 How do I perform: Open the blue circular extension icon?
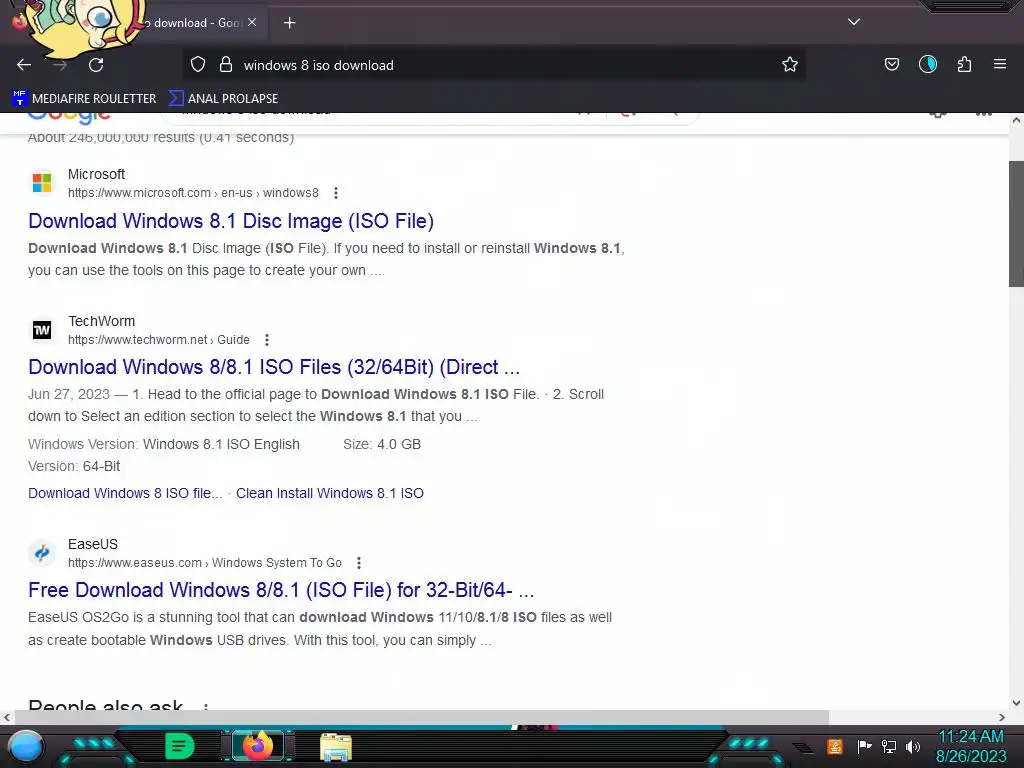927,65
